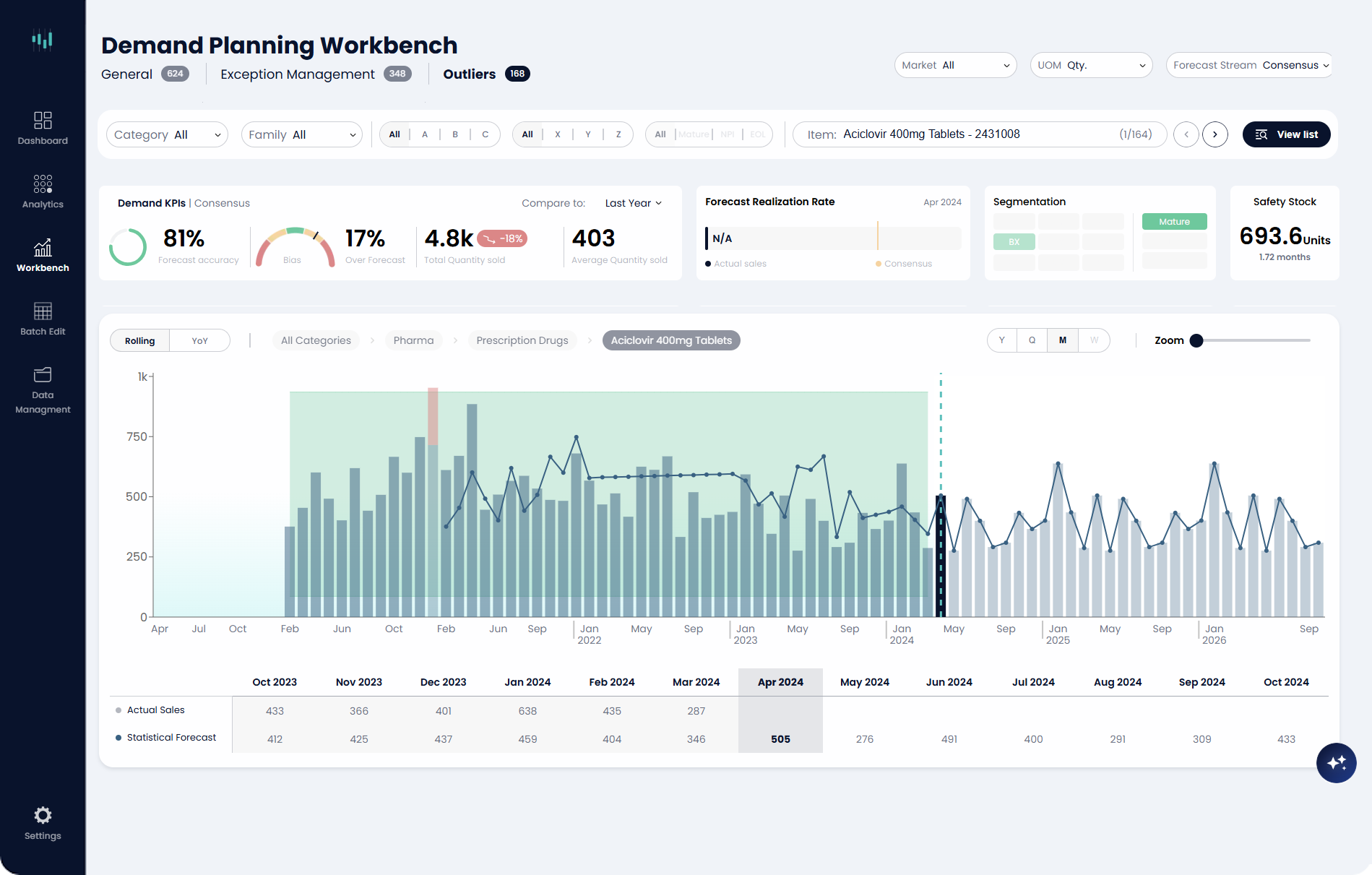Expand the Category dropdown
The height and width of the screenshot is (875, 1372).
tap(167, 134)
